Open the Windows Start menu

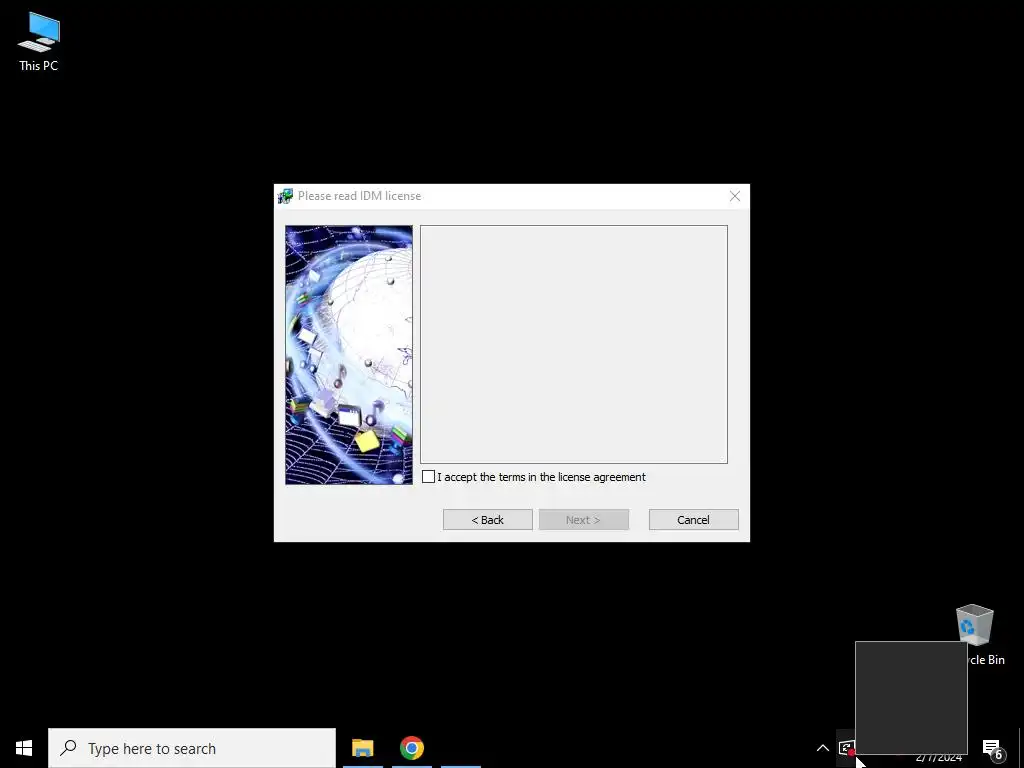pos(24,748)
